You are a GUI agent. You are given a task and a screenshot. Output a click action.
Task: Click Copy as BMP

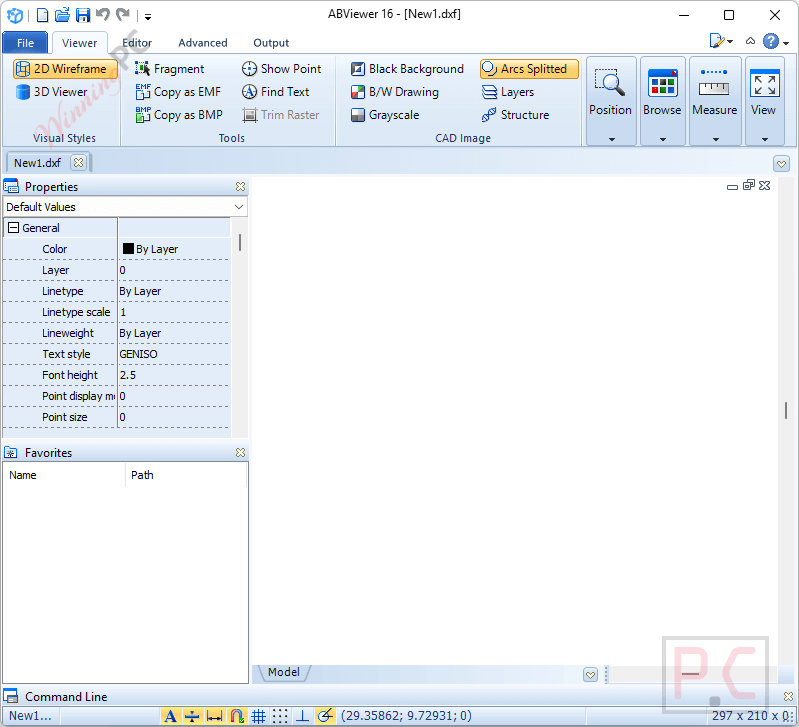pyautogui.click(x=179, y=115)
